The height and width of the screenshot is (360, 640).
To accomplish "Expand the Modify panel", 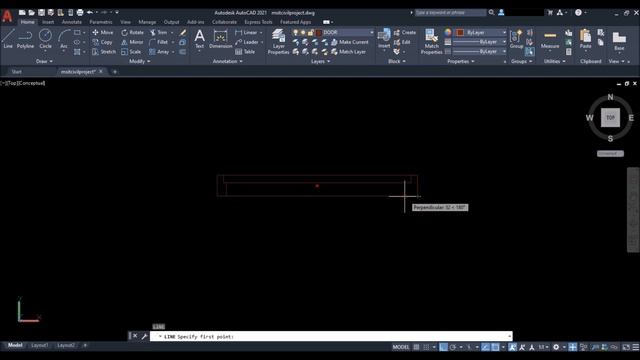I will pos(140,61).
